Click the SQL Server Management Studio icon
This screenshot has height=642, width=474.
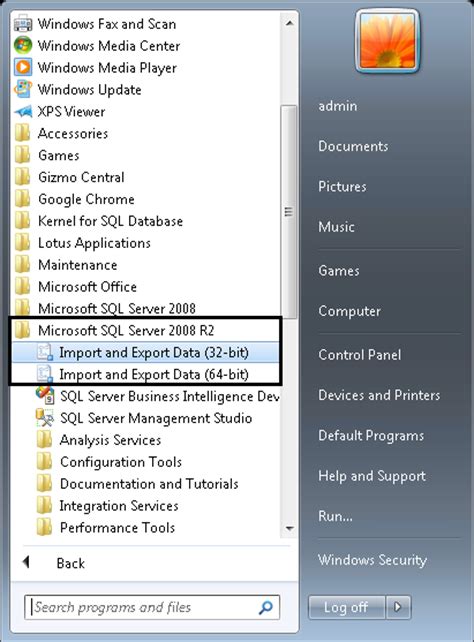coord(45,418)
